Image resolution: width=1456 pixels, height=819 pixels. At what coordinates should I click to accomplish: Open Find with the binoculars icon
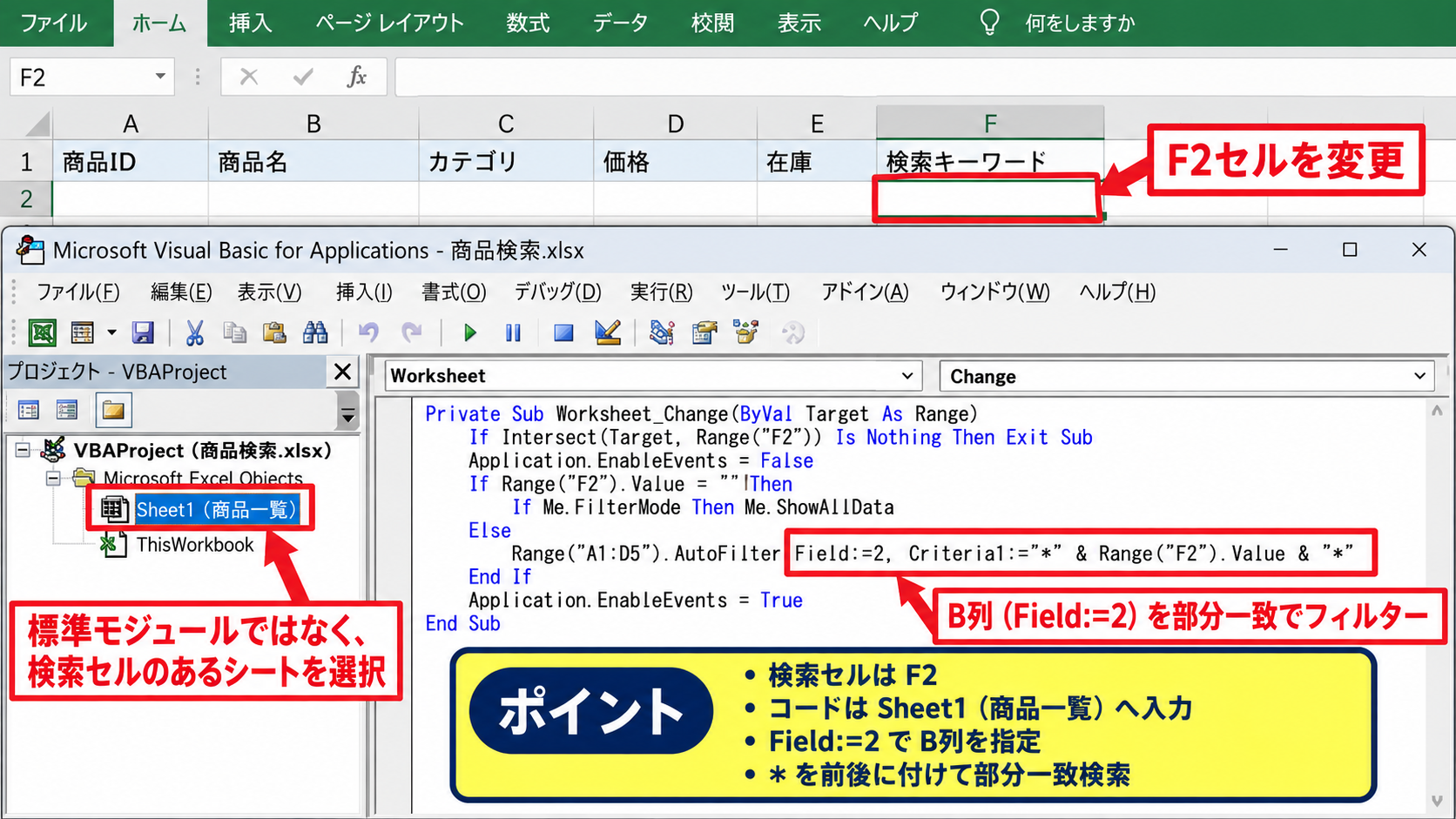(x=315, y=332)
